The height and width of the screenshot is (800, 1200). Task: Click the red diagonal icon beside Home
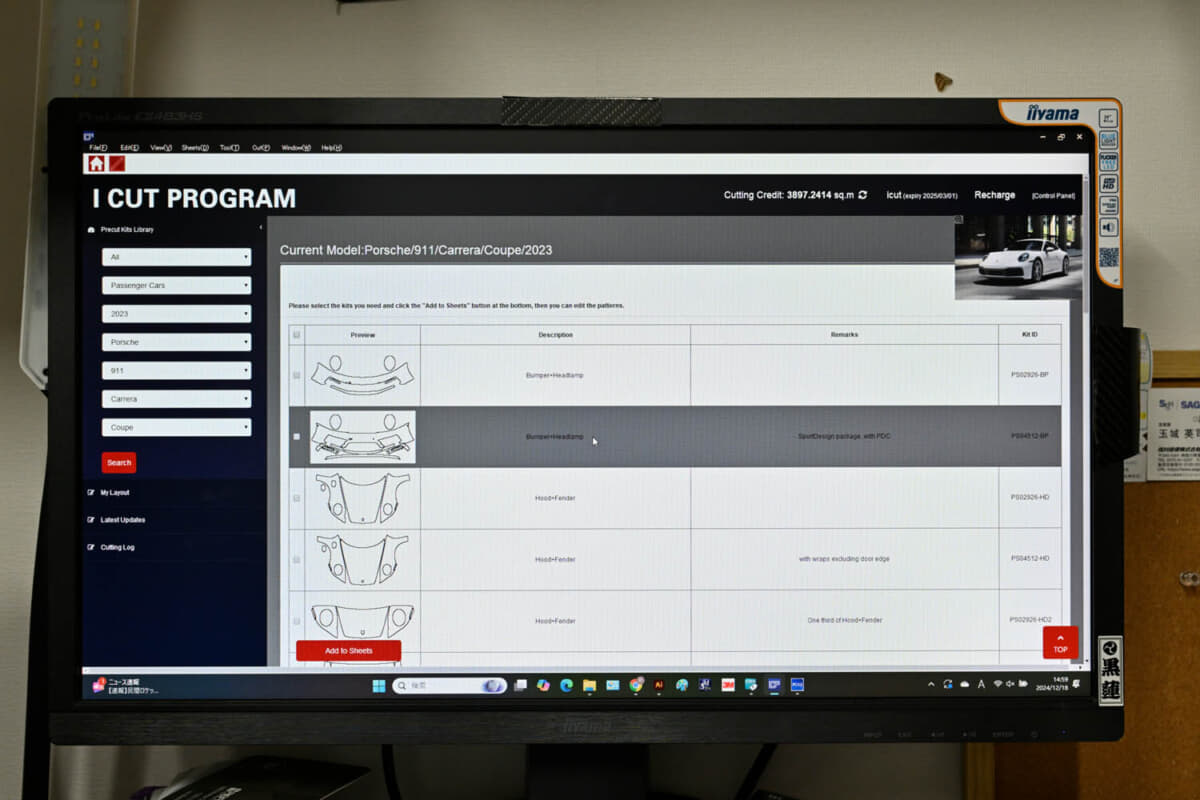click(x=116, y=163)
